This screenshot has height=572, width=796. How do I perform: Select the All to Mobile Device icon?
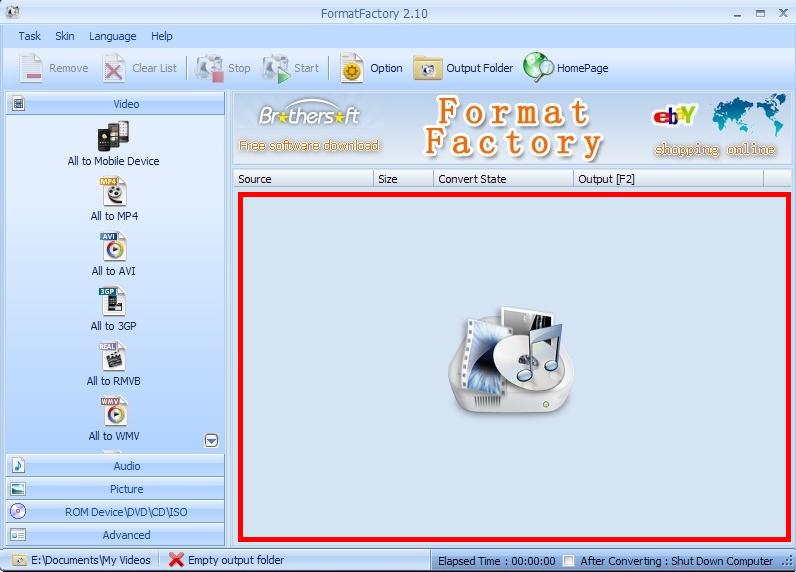(113, 136)
